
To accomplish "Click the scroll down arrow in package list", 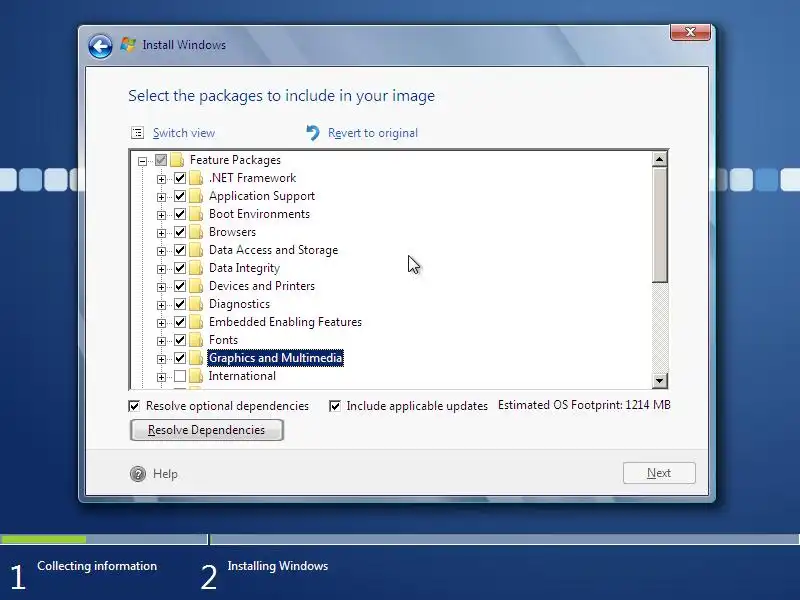I will tap(659, 381).
